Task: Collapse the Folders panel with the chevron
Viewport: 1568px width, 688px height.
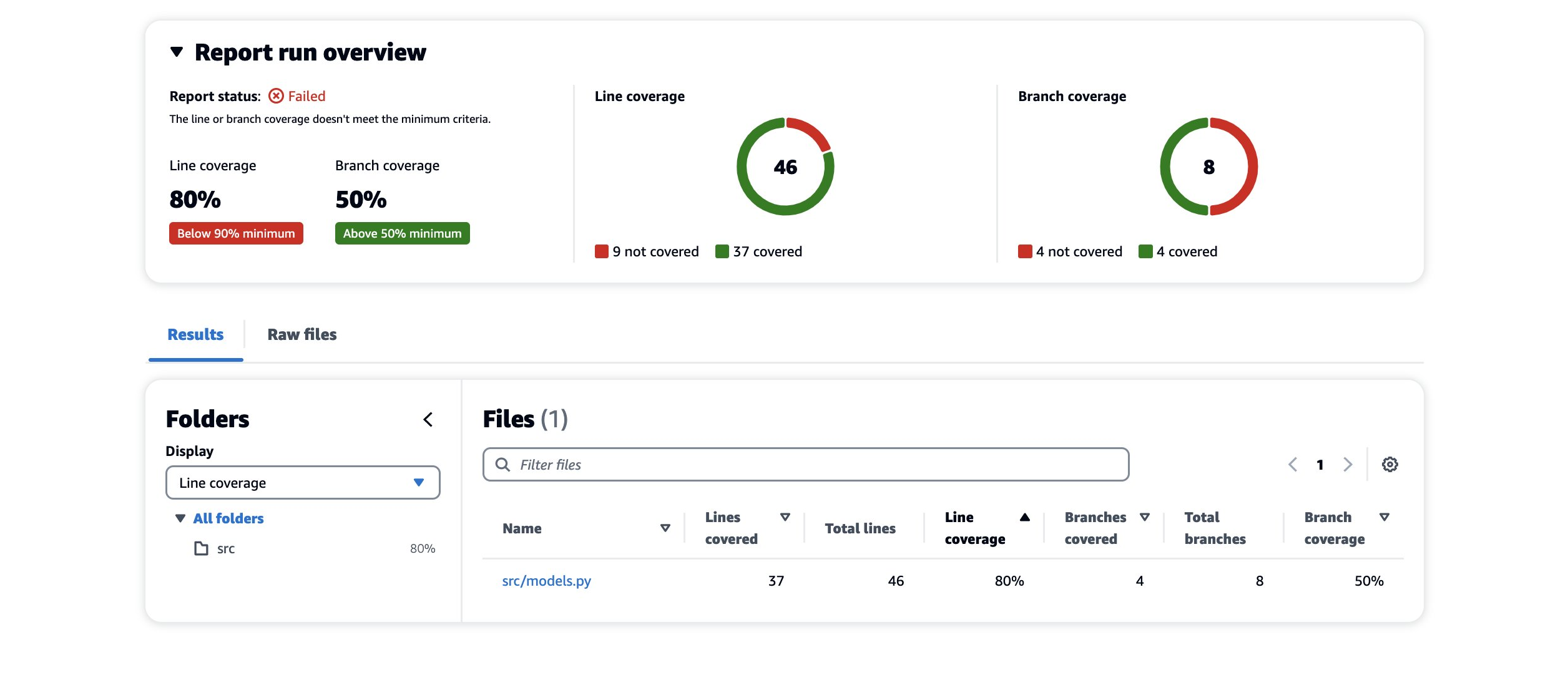Action: (x=428, y=420)
